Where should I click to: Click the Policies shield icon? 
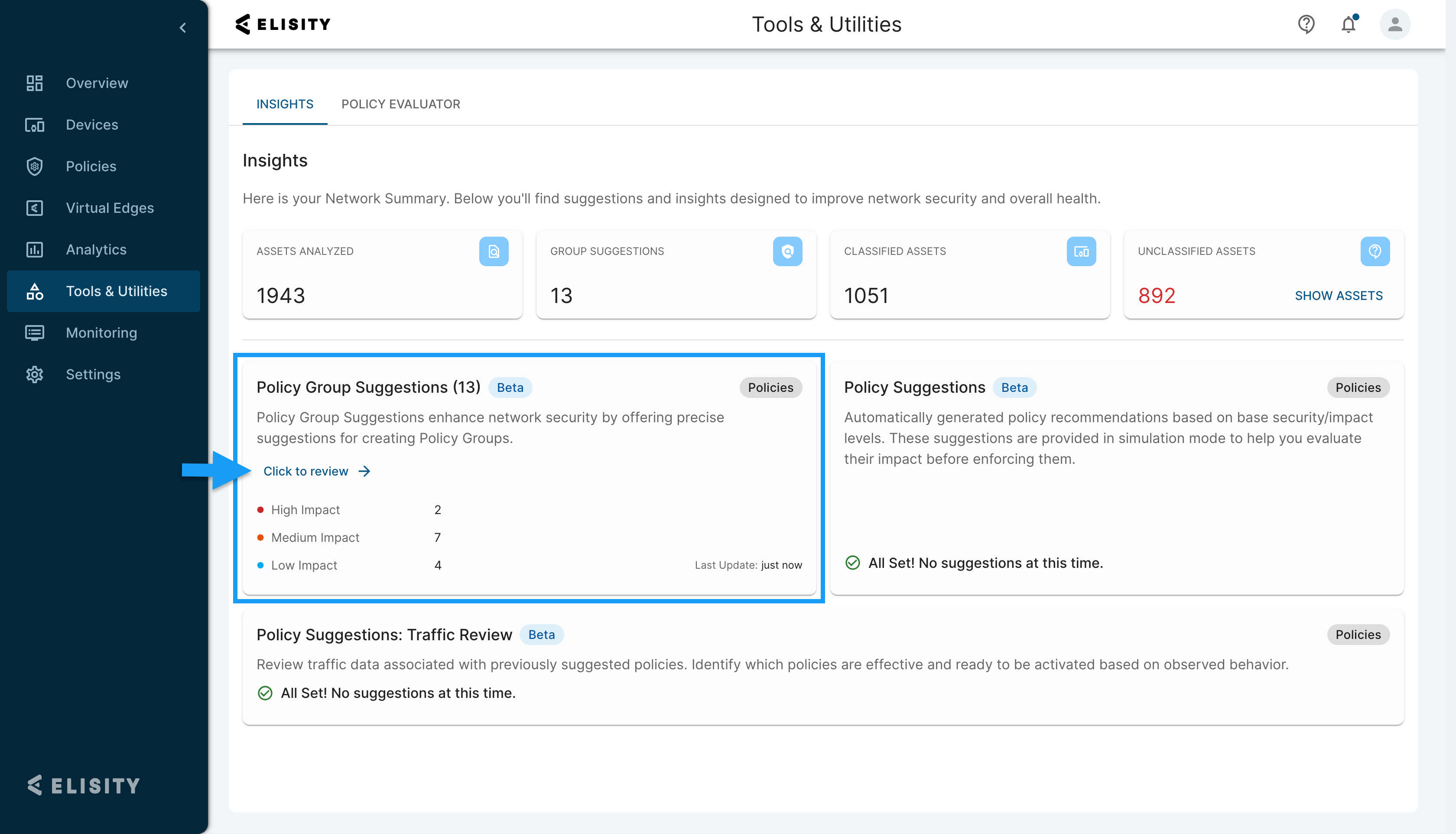34,166
